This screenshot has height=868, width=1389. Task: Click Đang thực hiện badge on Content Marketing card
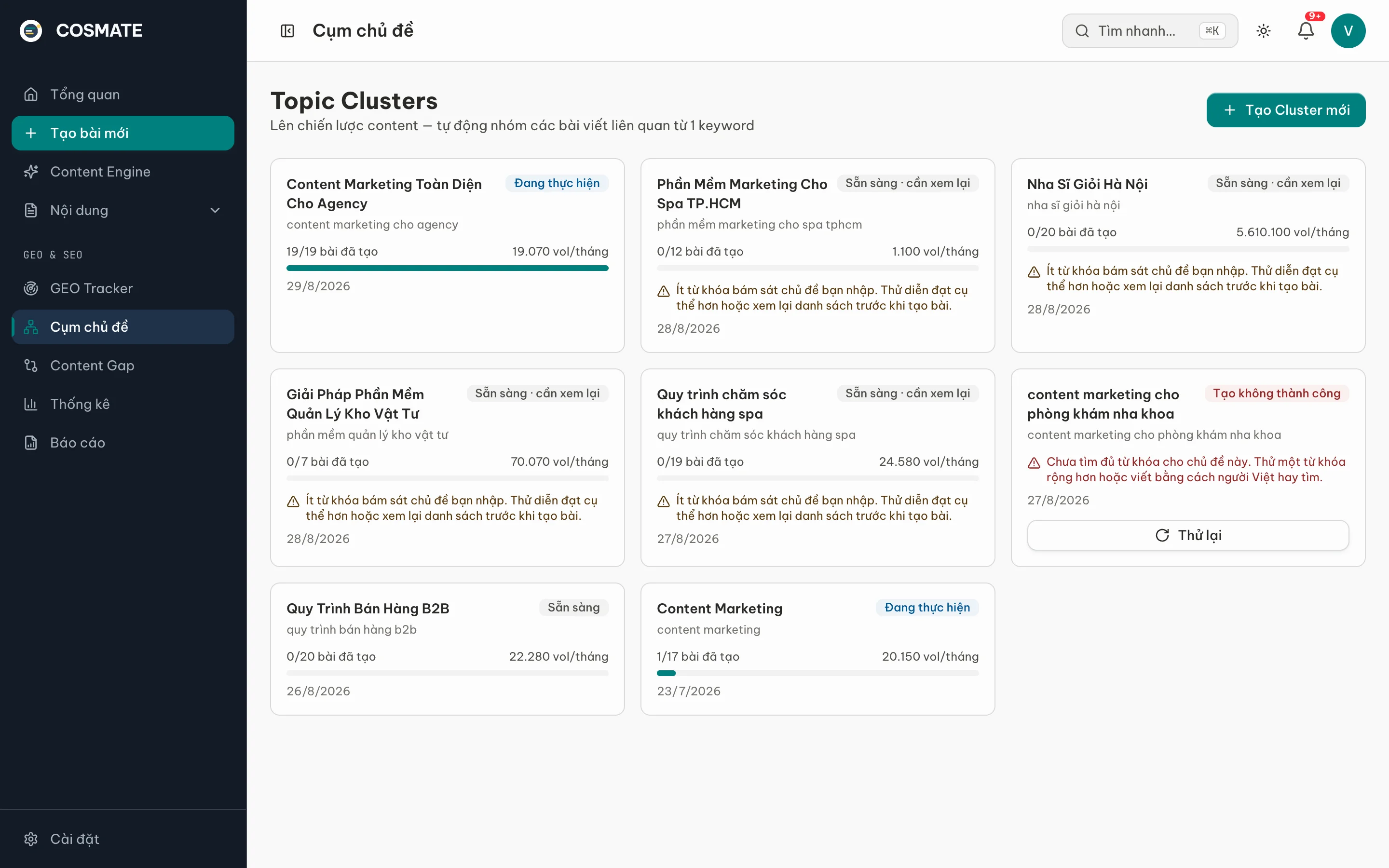927,608
